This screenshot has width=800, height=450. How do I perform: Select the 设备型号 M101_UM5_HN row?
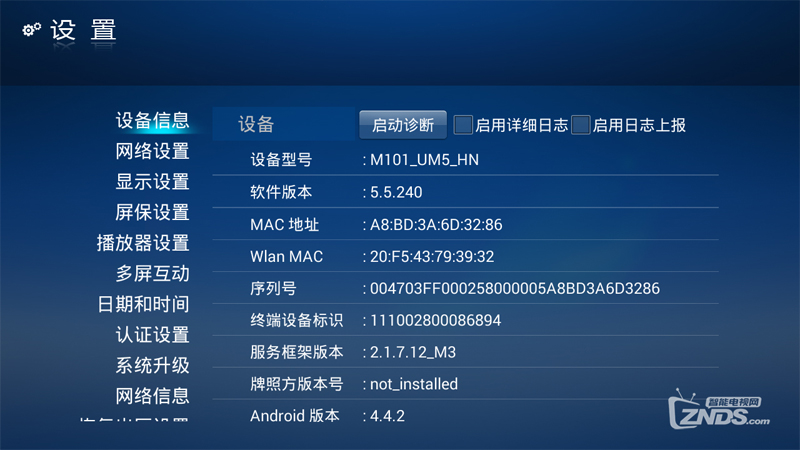[x=465, y=160]
